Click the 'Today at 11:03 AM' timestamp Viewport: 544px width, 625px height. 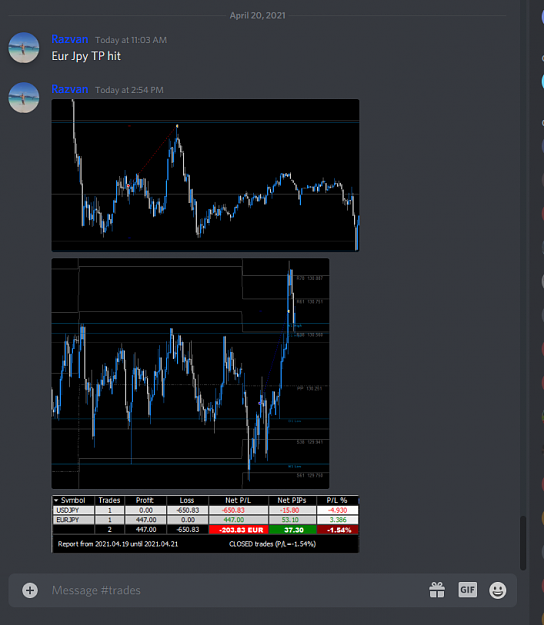tap(131, 40)
